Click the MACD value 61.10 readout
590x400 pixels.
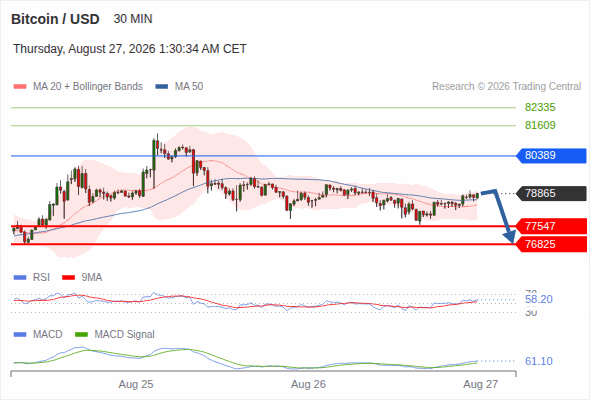coord(539,361)
